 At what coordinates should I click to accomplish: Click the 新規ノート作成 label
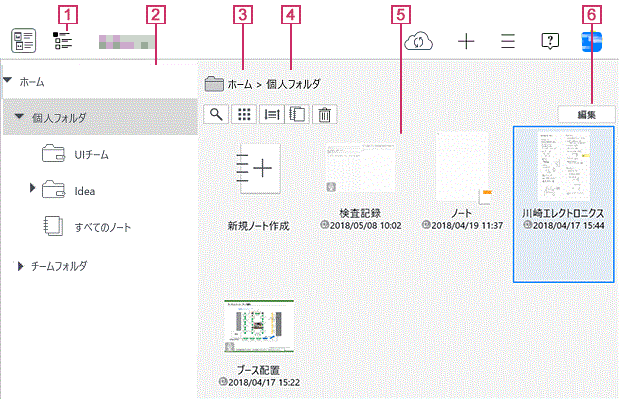tap(259, 226)
